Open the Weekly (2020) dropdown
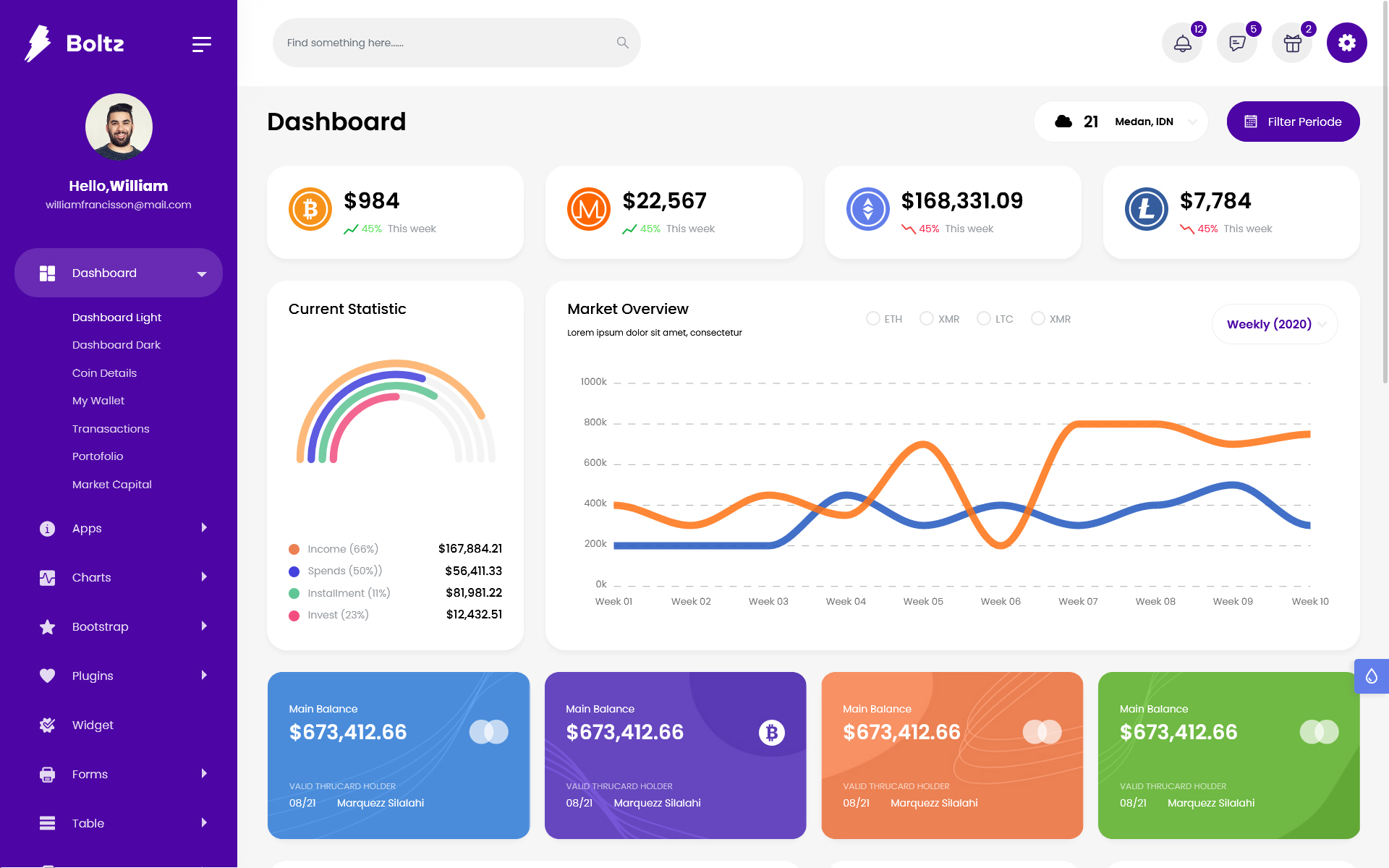This screenshot has height=868, width=1389. point(1275,324)
